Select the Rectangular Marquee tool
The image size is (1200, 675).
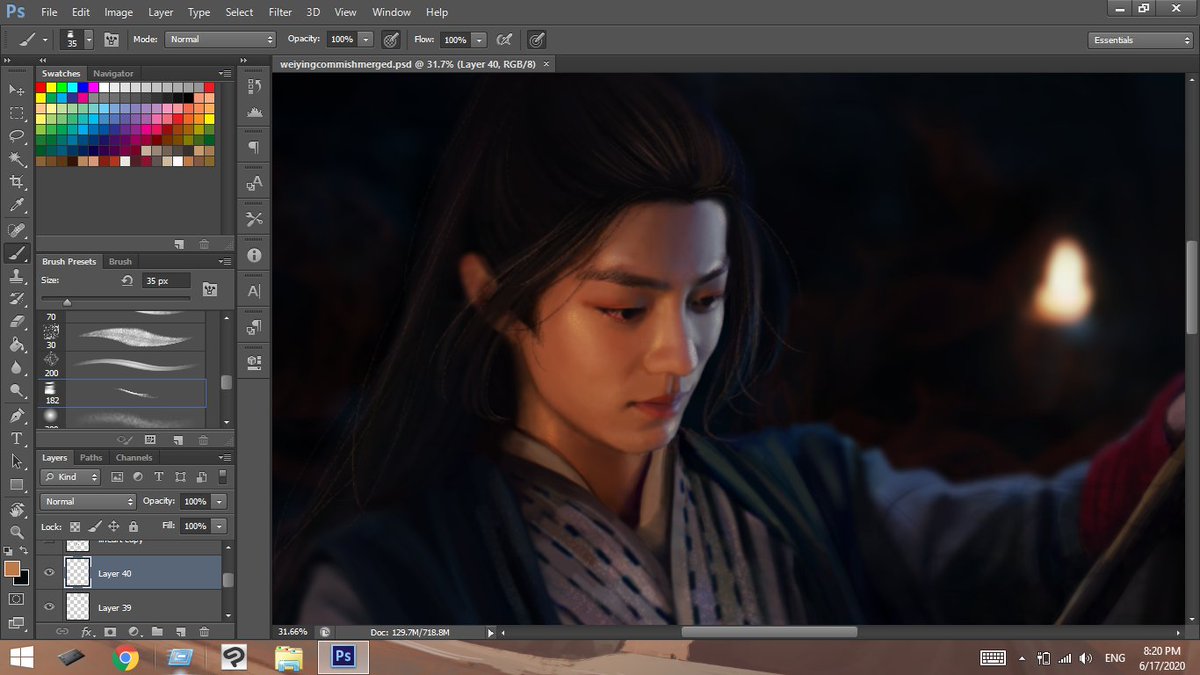tap(16, 113)
